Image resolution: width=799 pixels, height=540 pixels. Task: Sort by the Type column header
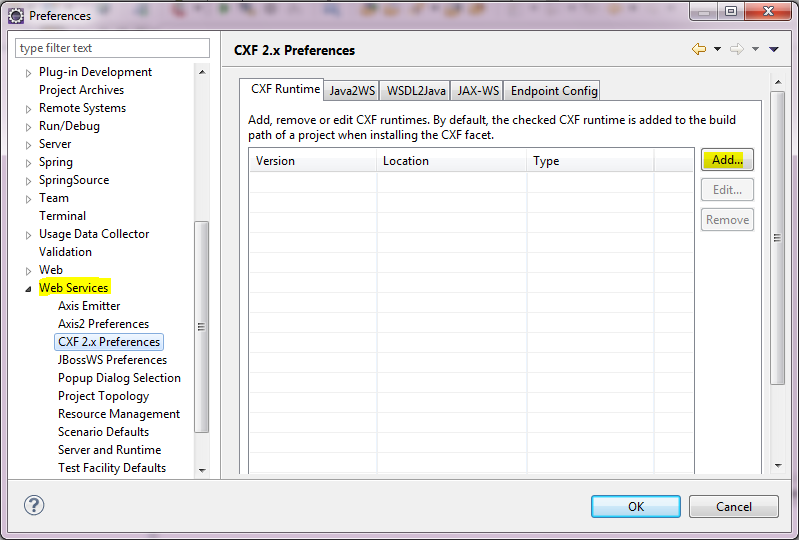tap(590, 160)
